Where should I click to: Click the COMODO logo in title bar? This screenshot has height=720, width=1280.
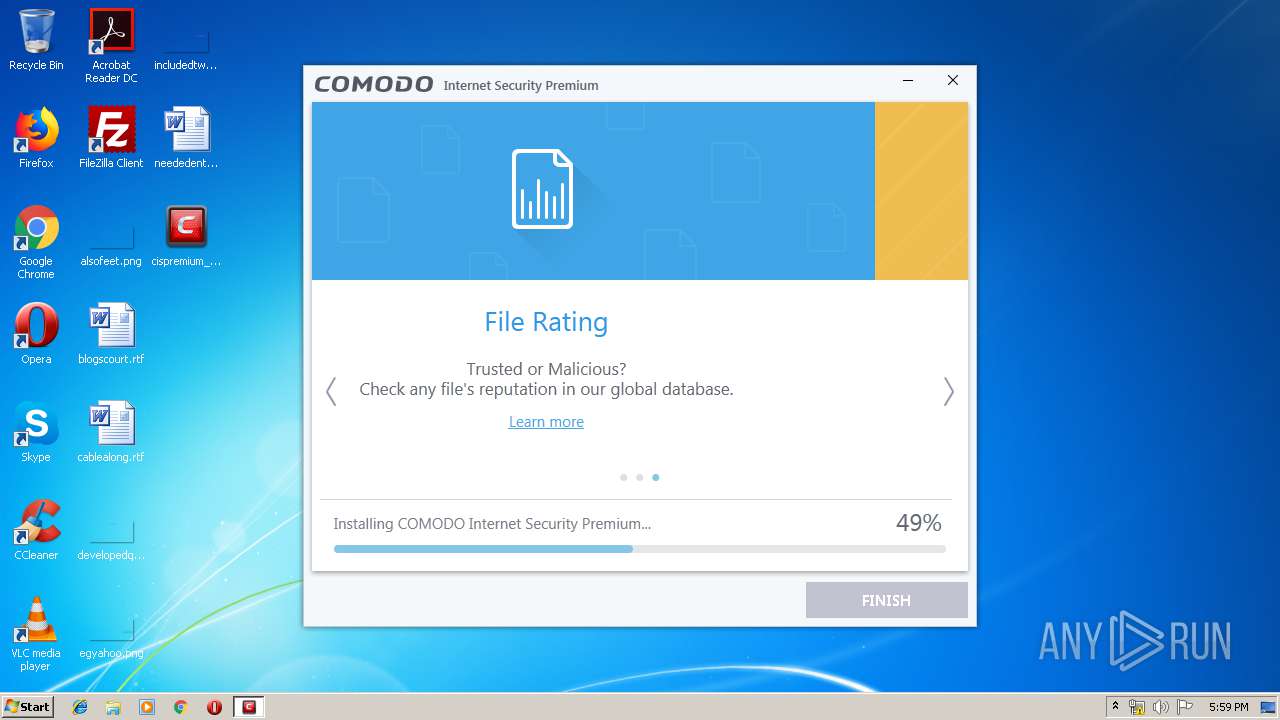(374, 84)
